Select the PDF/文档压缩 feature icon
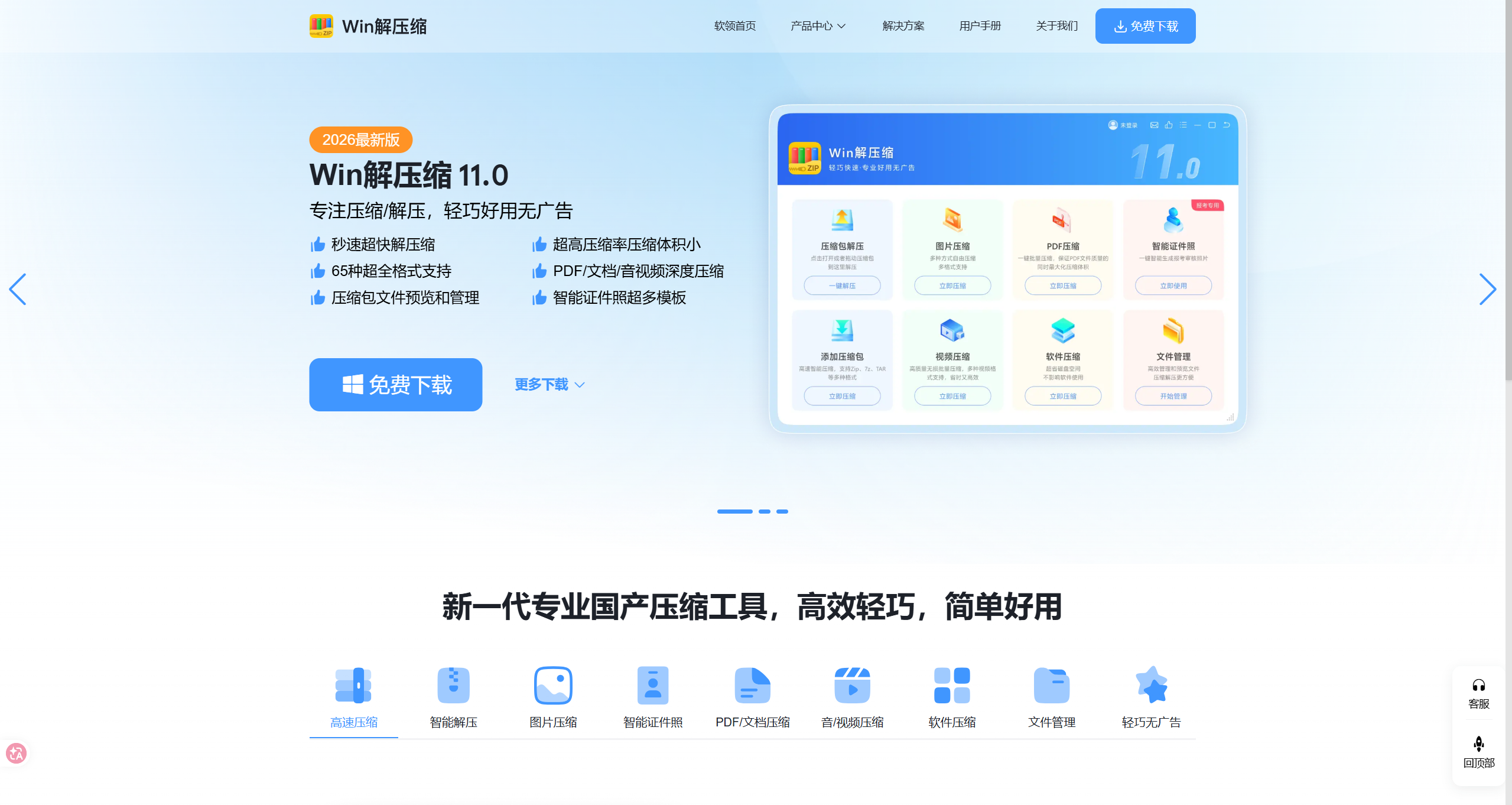Image resolution: width=1512 pixels, height=805 pixels. click(752, 686)
